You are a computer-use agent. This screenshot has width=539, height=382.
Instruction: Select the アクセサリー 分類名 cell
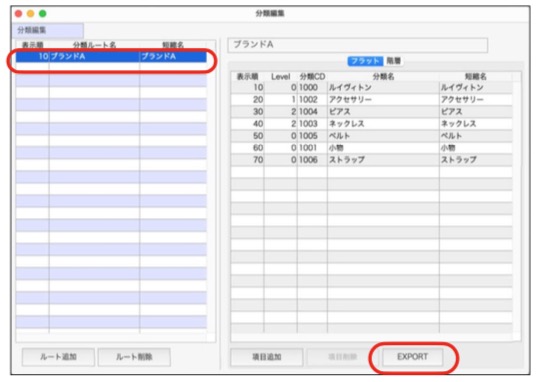(x=383, y=99)
